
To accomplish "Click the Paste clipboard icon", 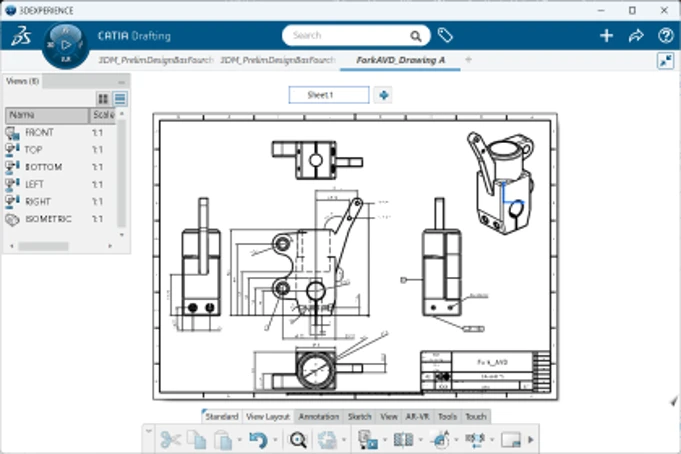I will pos(224,440).
